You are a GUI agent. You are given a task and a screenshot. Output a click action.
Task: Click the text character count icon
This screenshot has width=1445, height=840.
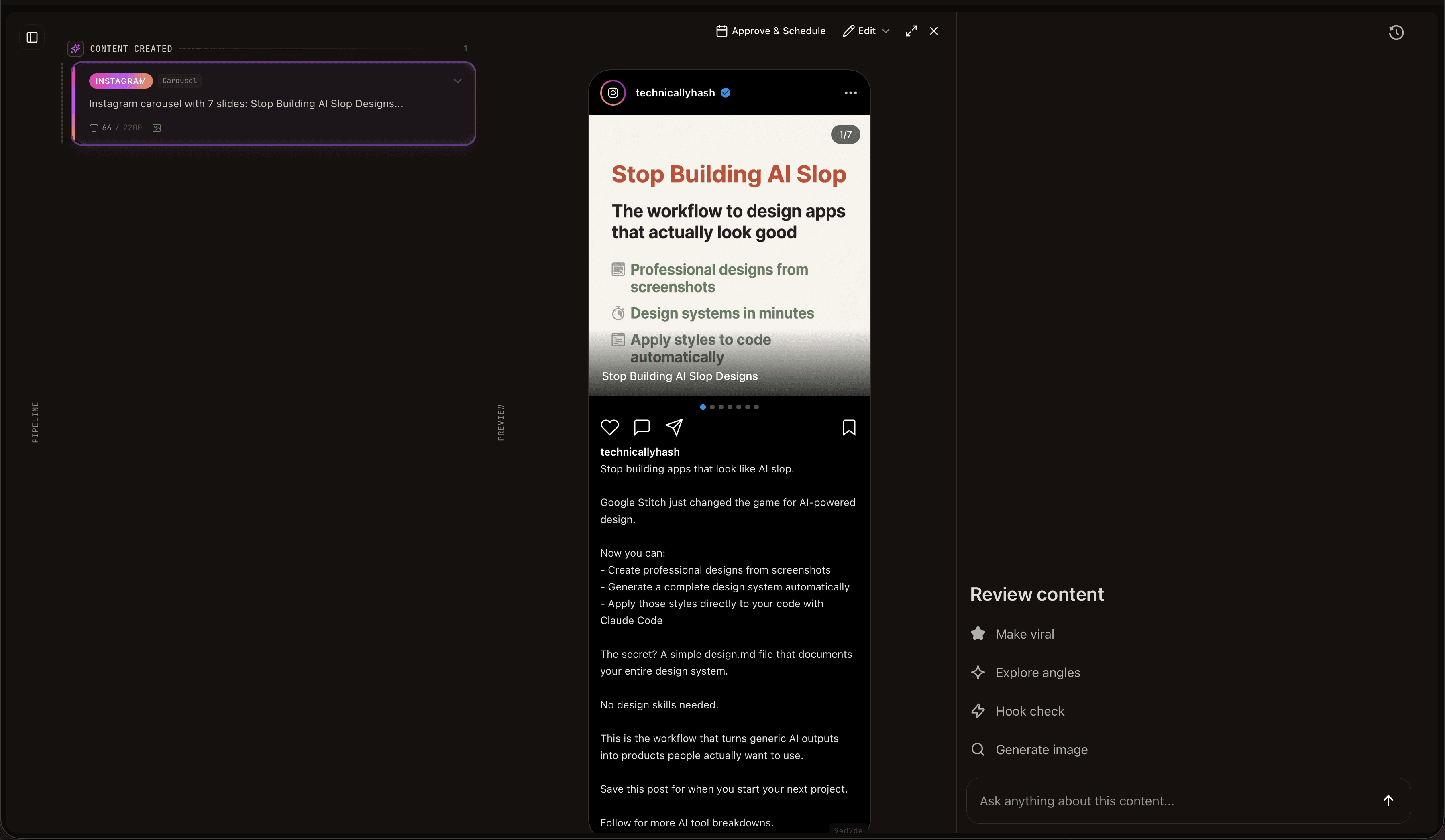[94, 128]
